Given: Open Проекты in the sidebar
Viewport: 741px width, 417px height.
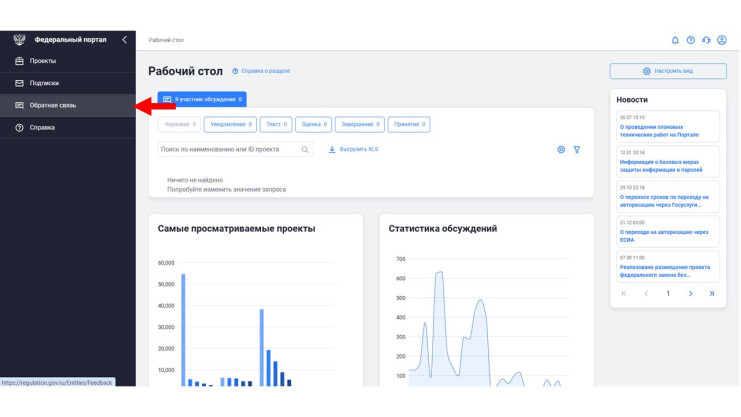Looking at the screenshot, I should pos(43,61).
